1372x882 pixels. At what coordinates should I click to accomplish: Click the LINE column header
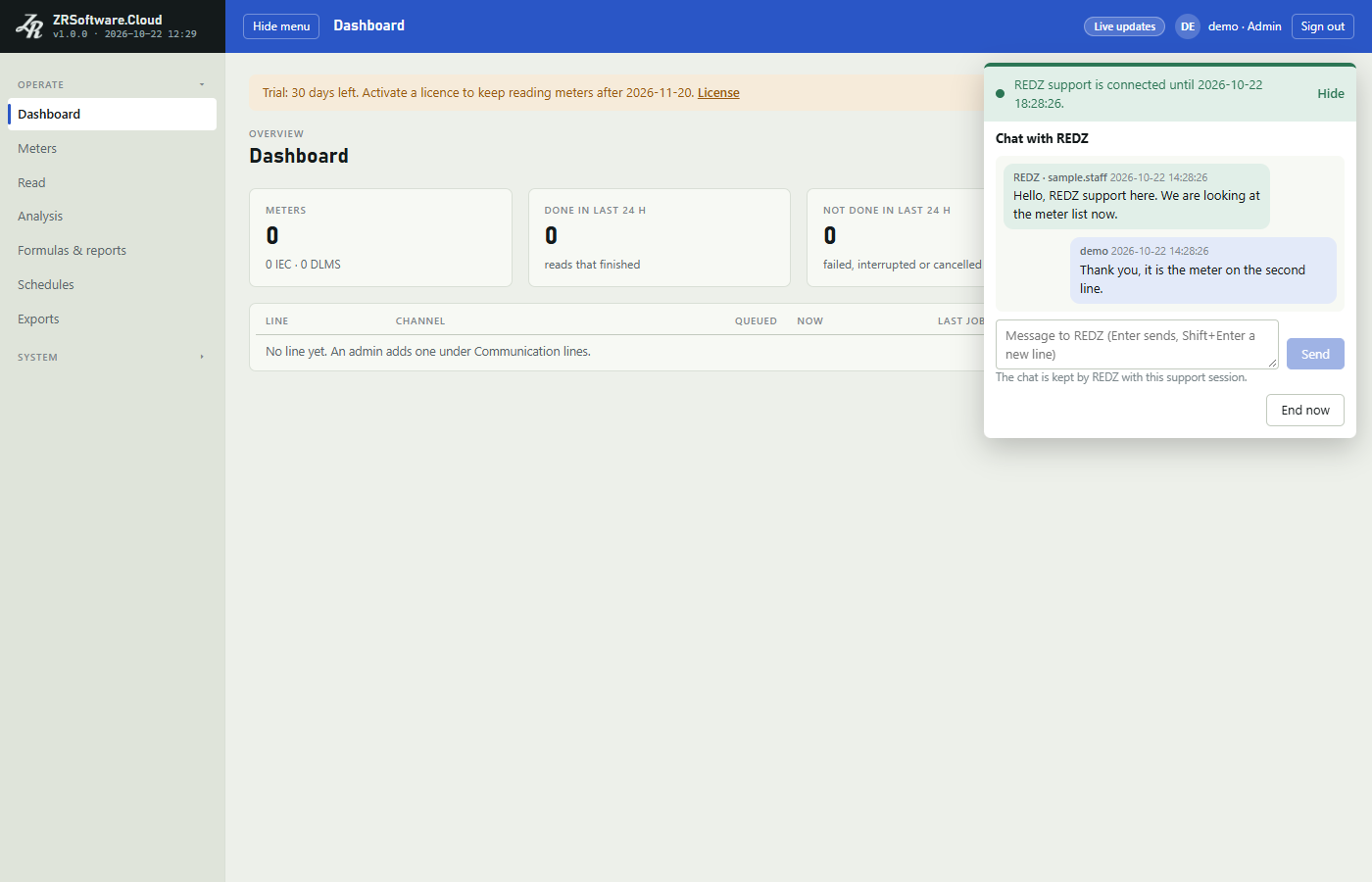pyautogui.click(x=277, y=321)
